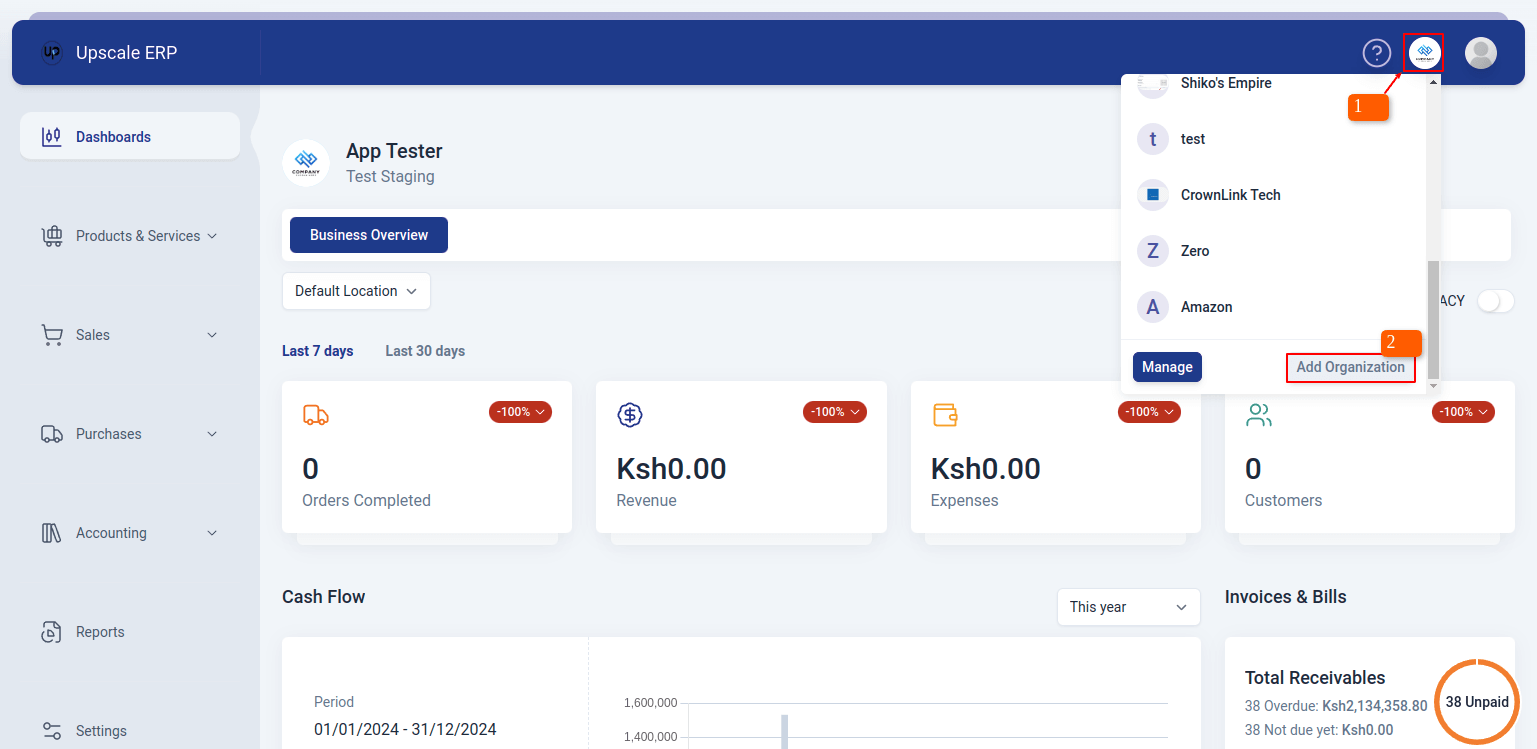This screenshot has width=1537, height=749.
Task: Open the This year cash flow dropdown
Action: [x=1128, y=606]
